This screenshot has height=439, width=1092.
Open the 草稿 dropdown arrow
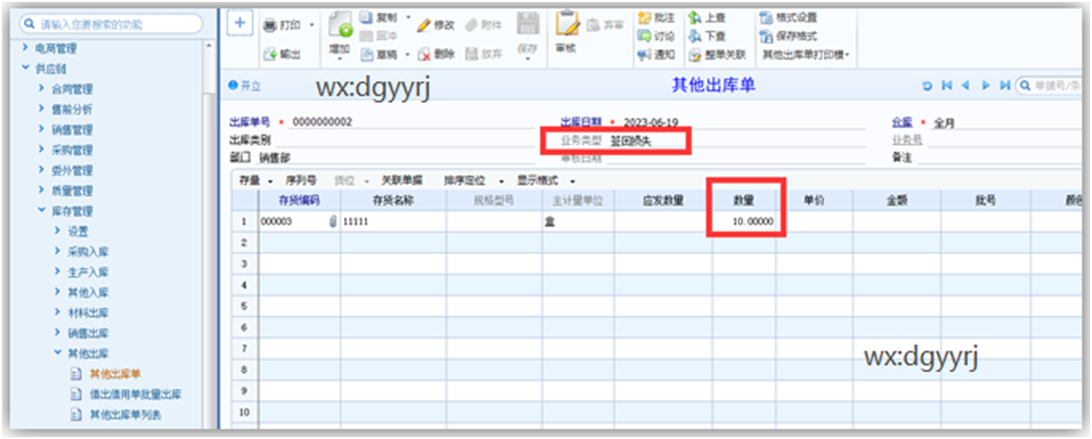click(407, 54)
